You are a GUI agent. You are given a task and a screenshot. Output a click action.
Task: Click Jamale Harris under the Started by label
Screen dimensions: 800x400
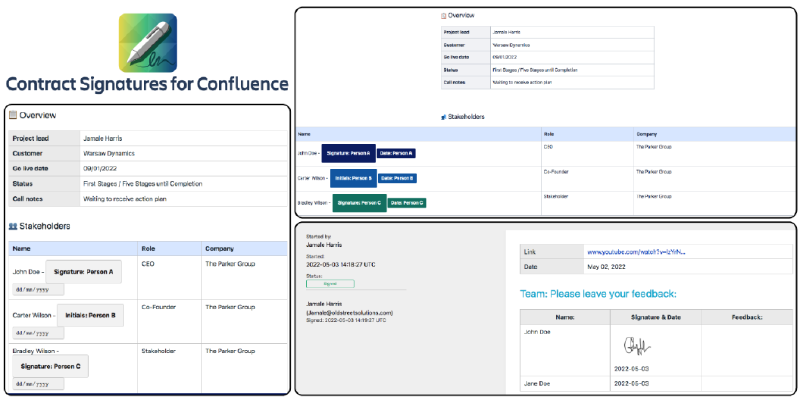(324, 245)
